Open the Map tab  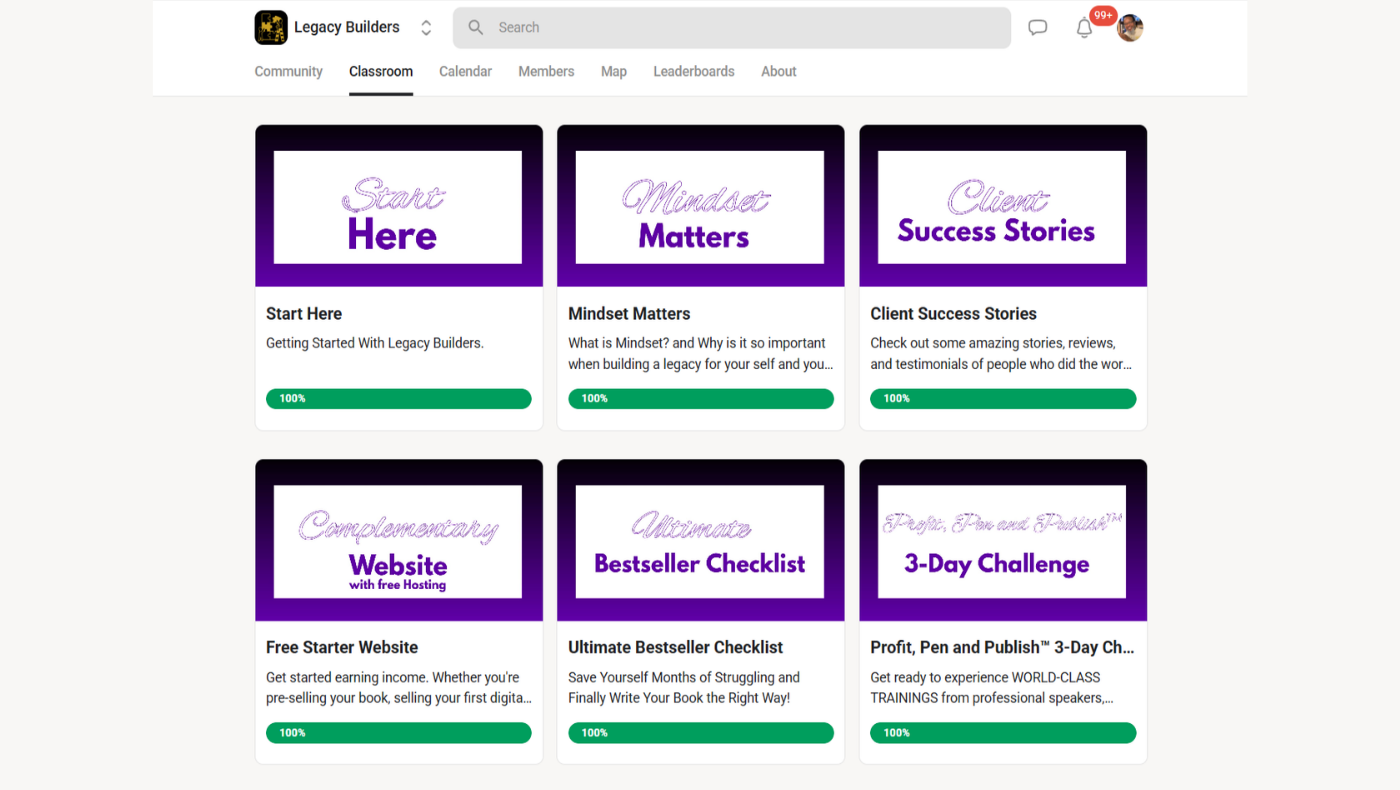(x=614, y=72)
